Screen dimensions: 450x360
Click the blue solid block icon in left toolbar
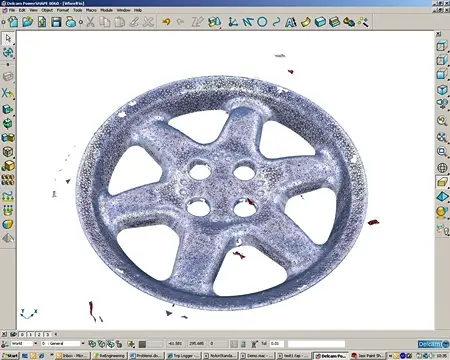(8, 109)
